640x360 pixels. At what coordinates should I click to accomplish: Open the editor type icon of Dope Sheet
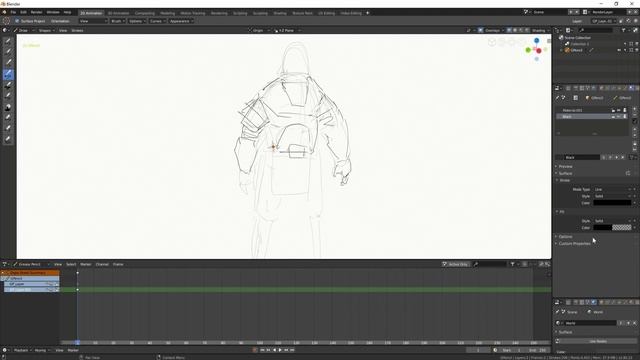coord(5,264)
